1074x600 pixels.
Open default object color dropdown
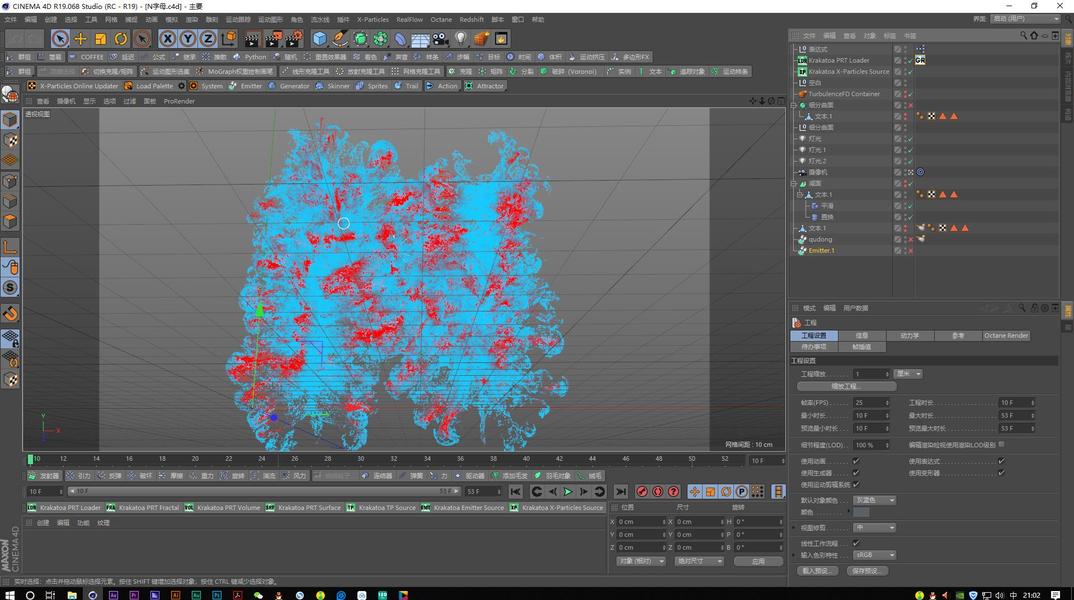[x=875, y=500]
